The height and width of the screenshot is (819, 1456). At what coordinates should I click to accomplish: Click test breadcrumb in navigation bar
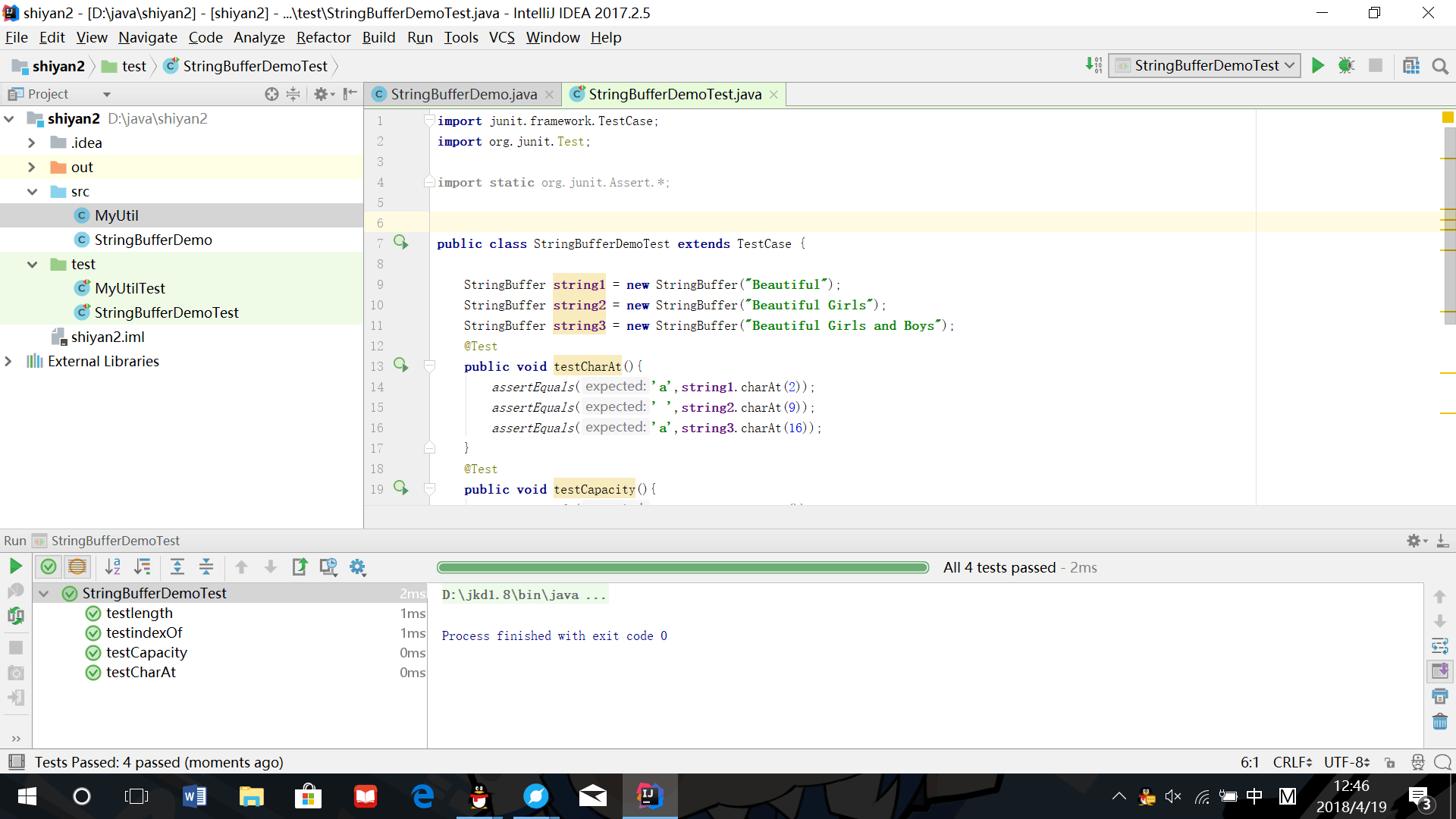tap(124, 66)
